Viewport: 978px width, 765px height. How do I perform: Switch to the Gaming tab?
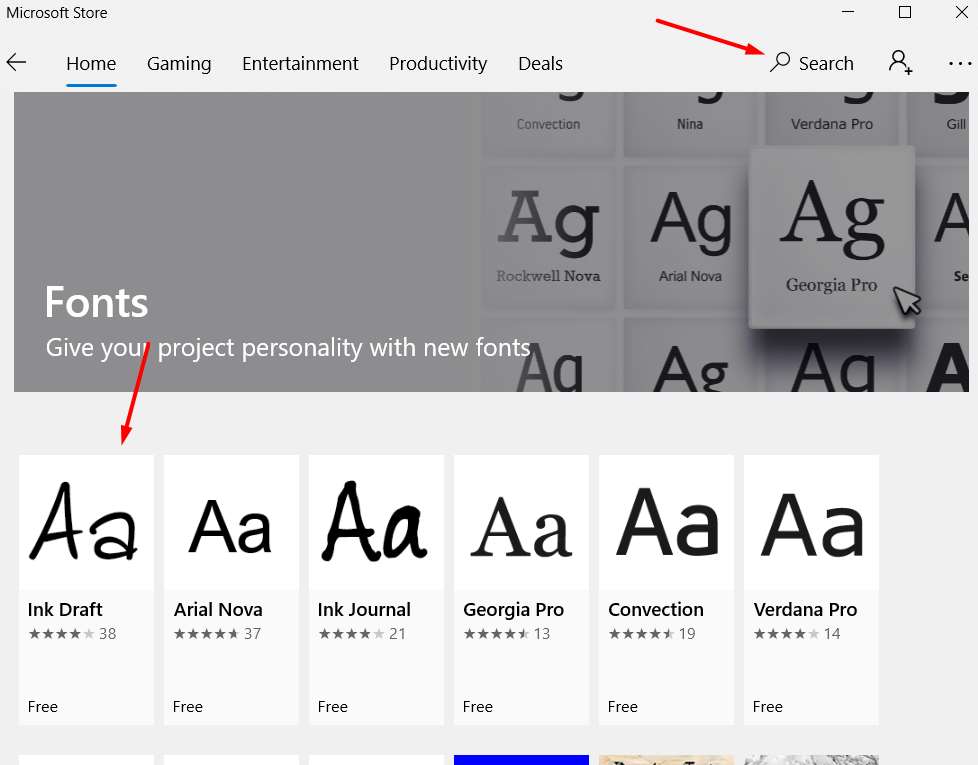(x=179, y=63)
